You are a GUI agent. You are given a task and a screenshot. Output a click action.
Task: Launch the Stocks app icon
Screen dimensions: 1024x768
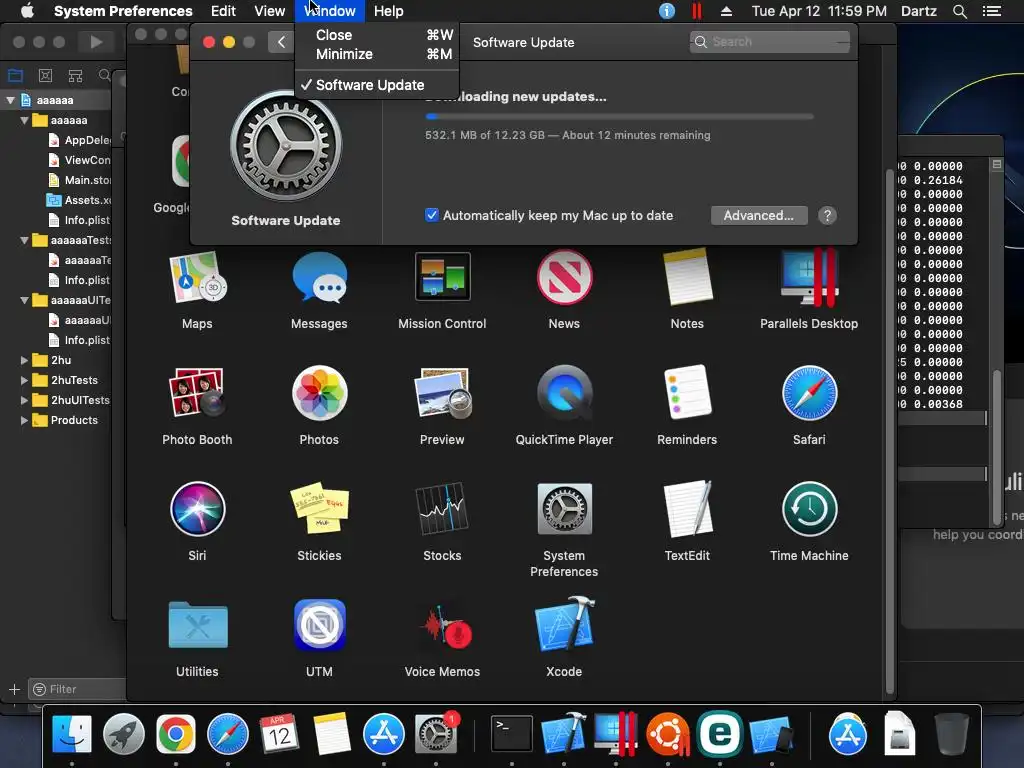pyautogui.click(x=442, y=508)
